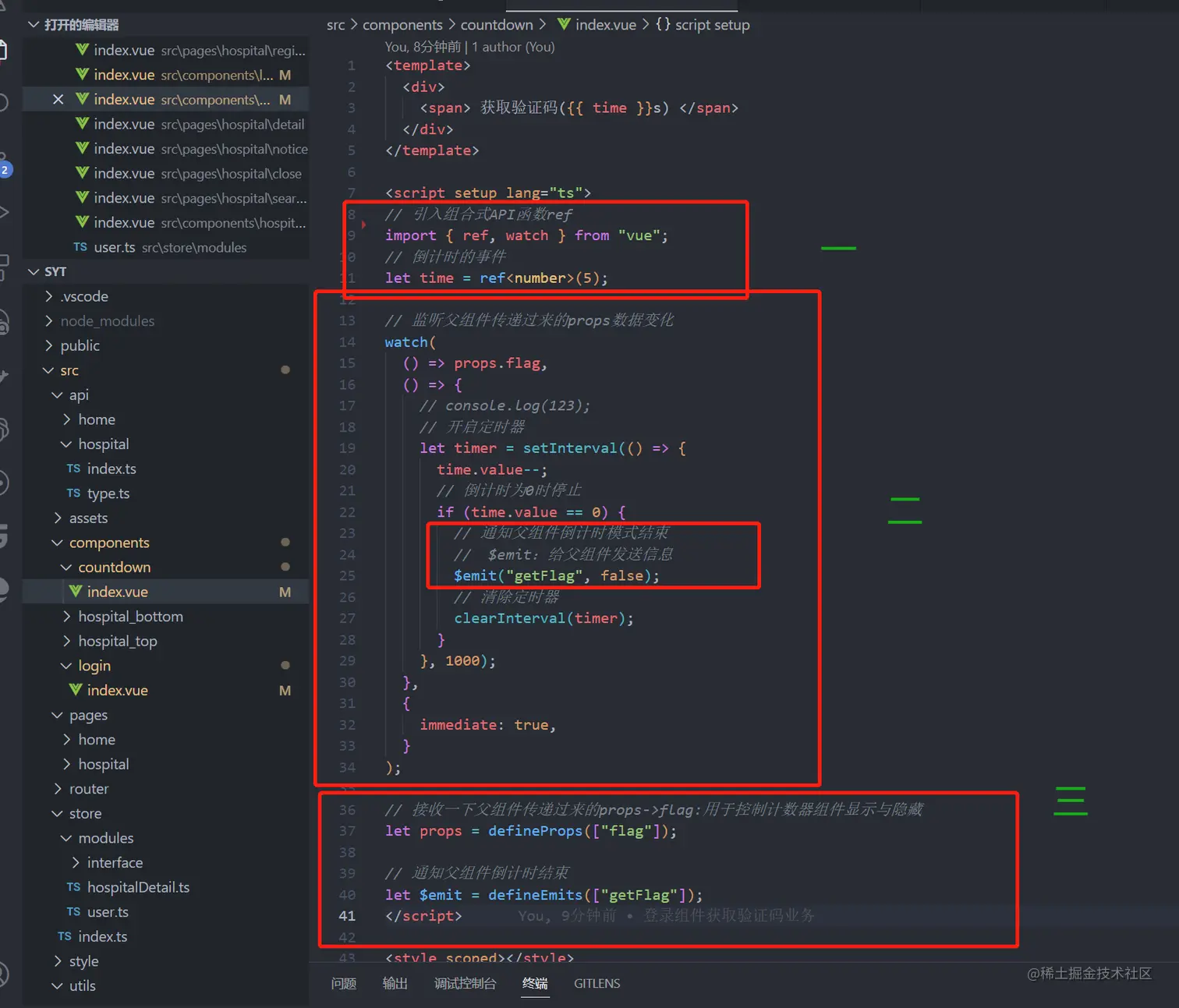
Task: Expand the node_modules folder
Action: click(49, 321)
